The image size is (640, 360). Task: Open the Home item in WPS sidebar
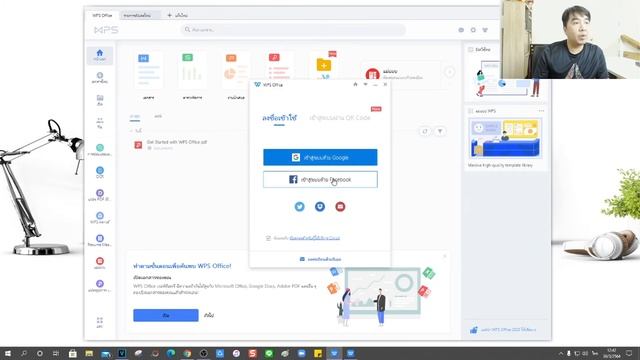pyautogui.click(x=100, y=55)
